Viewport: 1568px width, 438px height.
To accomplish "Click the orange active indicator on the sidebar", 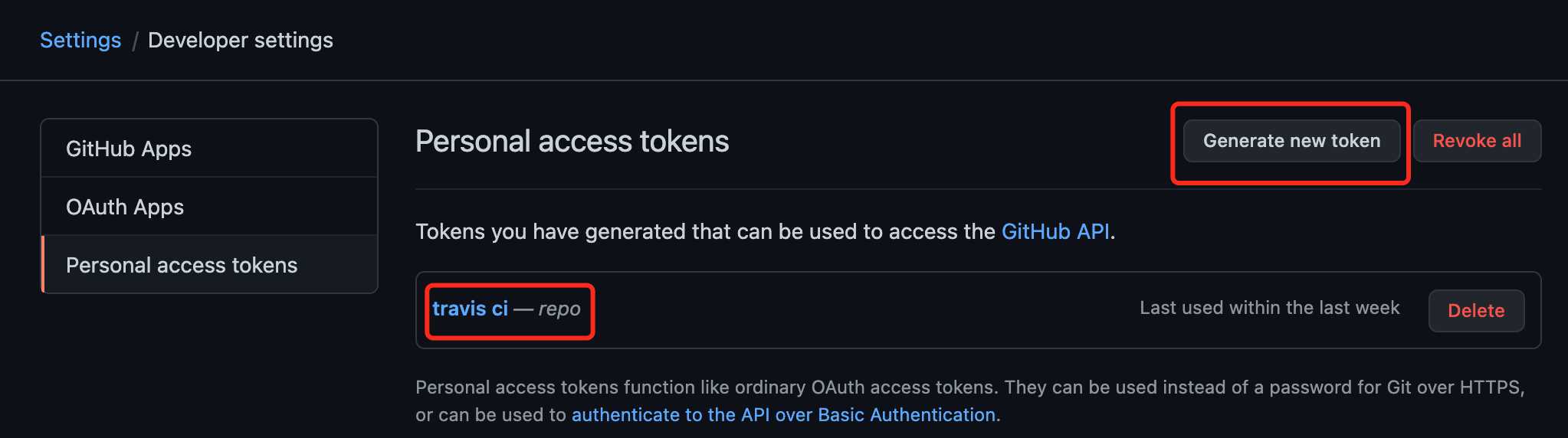I will point(43,265).
